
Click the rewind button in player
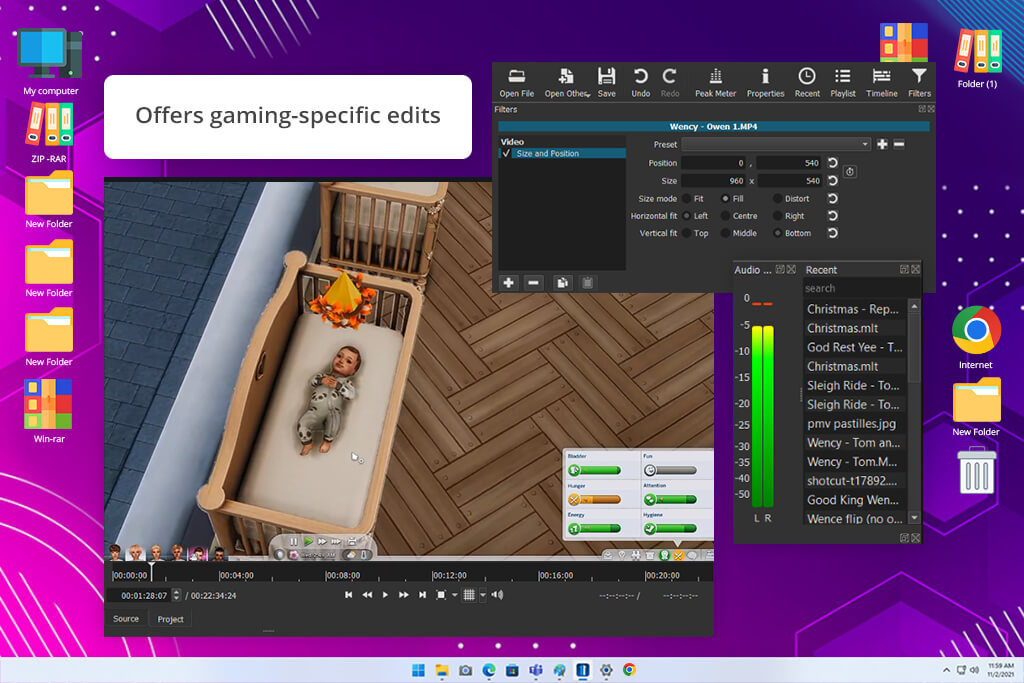(367, 595)
